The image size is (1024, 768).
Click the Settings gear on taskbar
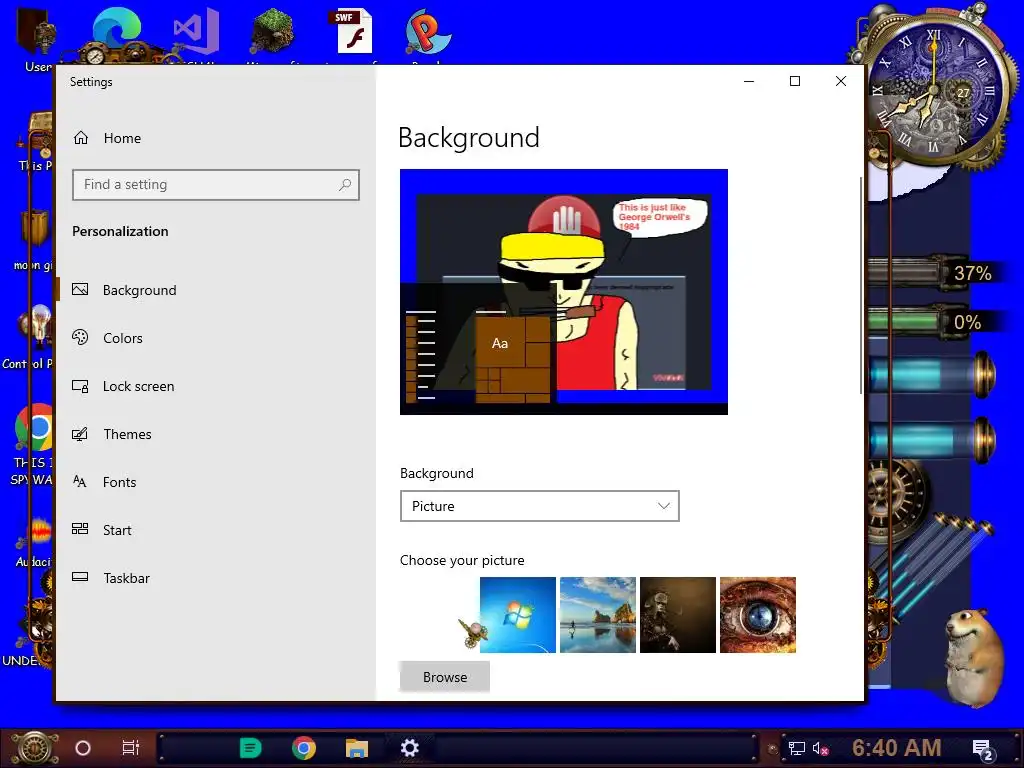coord(409,748)
